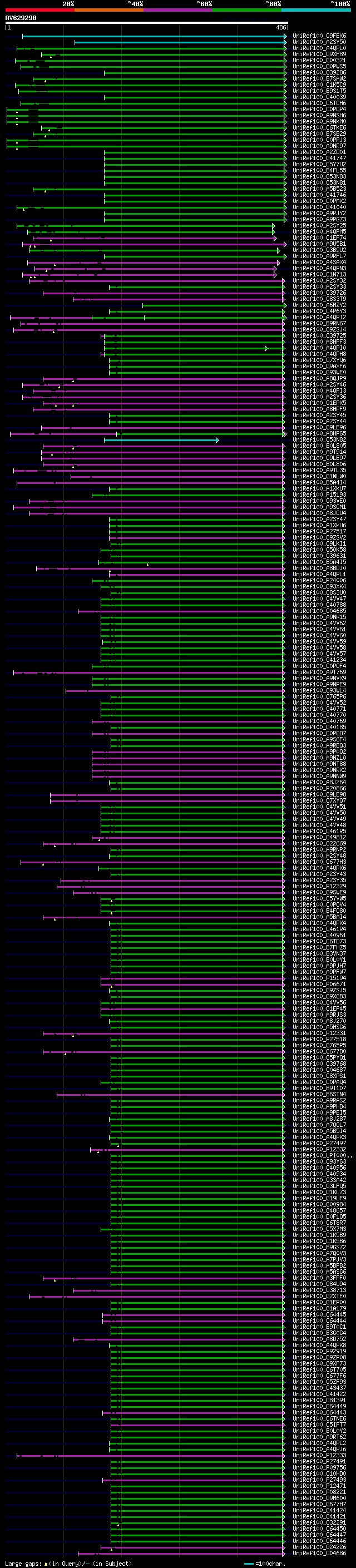Open hit UniRef100_Q9FEK6
The image size is (356, 1568).
(x=319, y=36)
